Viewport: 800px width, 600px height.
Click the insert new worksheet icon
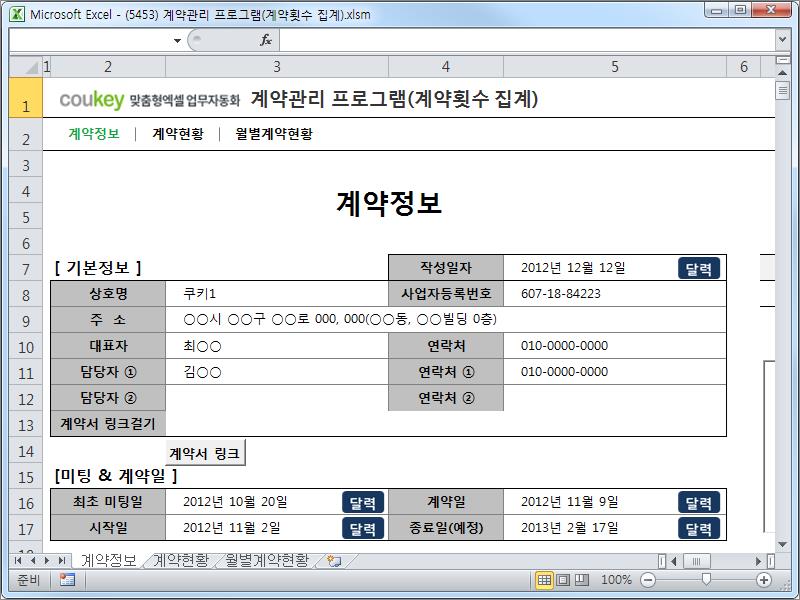[x=334, y=561]
